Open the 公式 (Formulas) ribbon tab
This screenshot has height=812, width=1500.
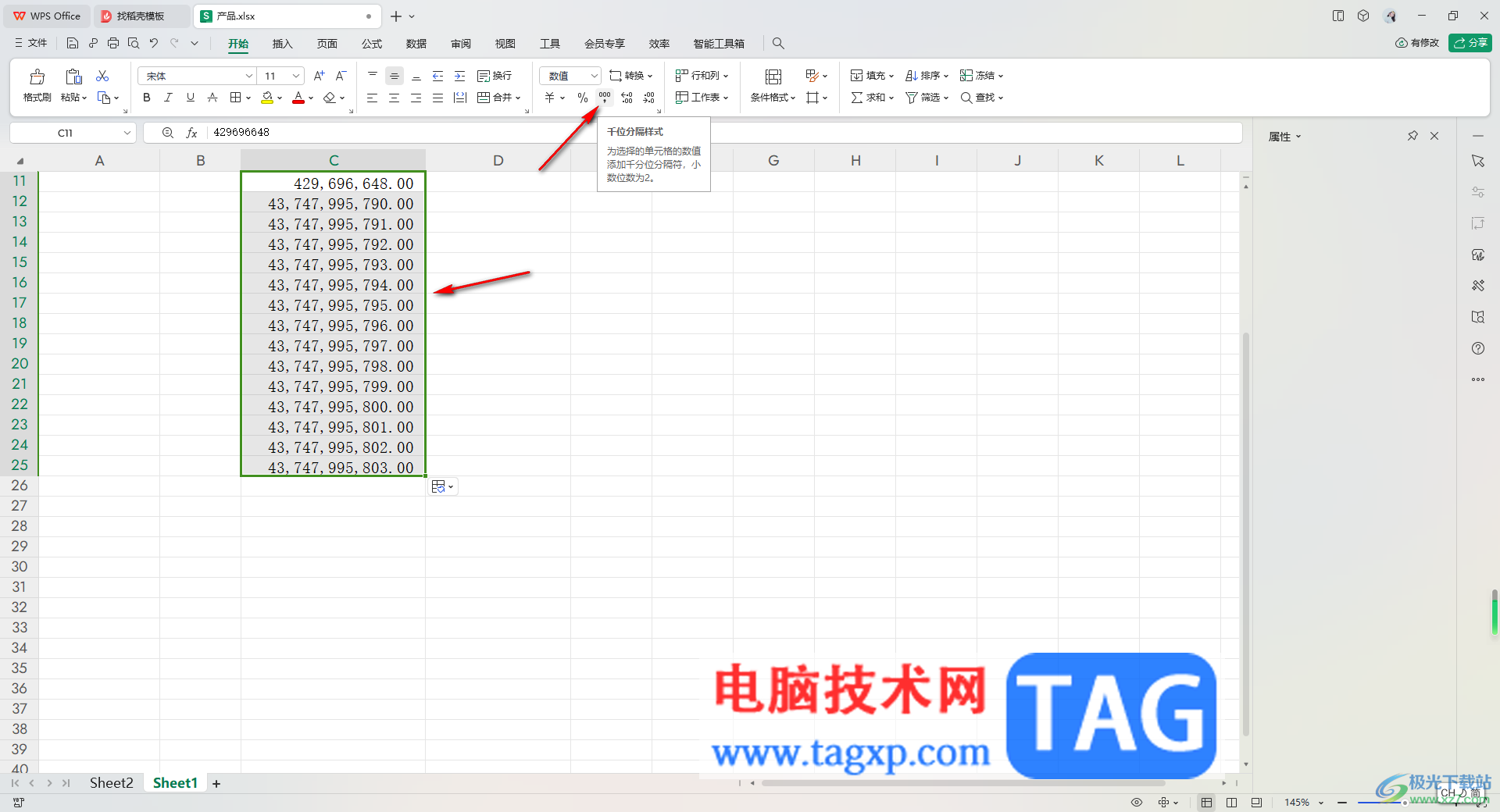[372, 44]
